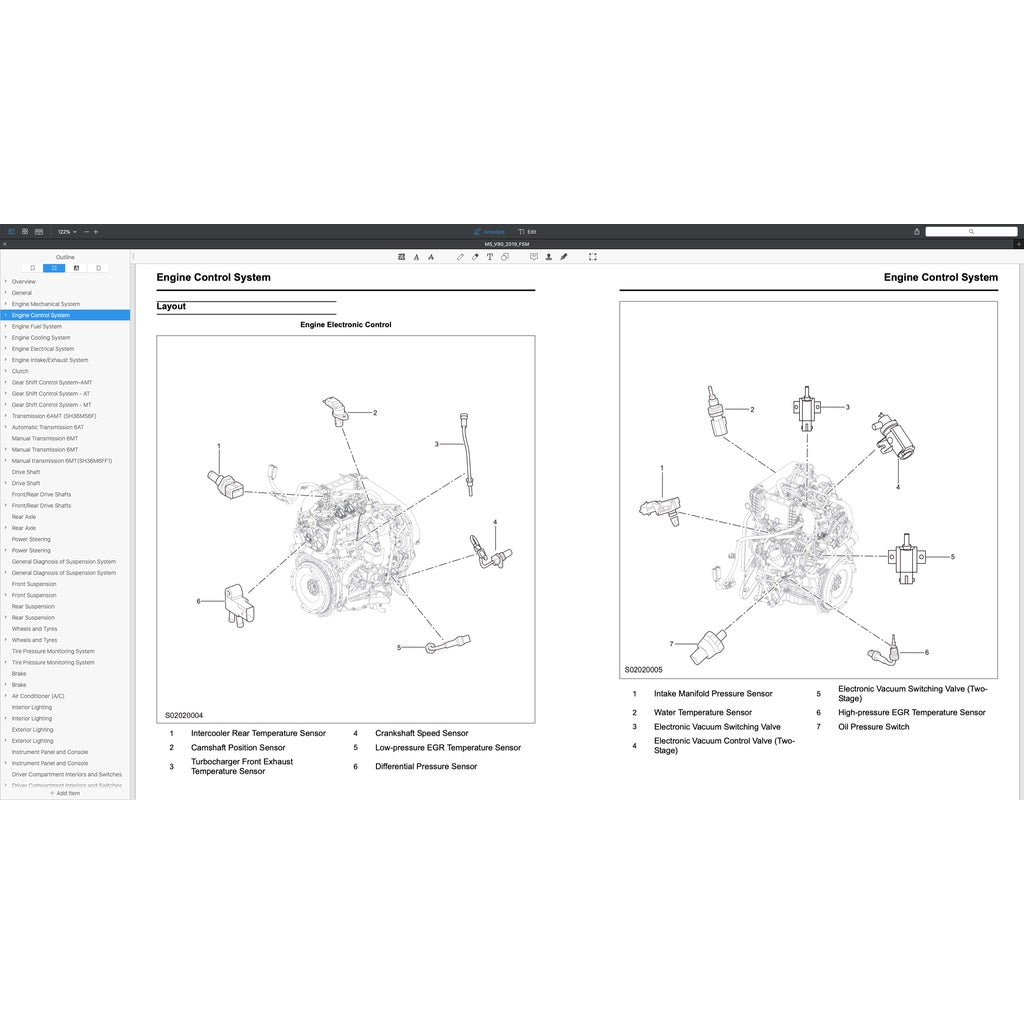The width and height of the screenshot is (1024, 1024).
Task: Click the minus zoom-out control
Action: (x=86, y=231)
